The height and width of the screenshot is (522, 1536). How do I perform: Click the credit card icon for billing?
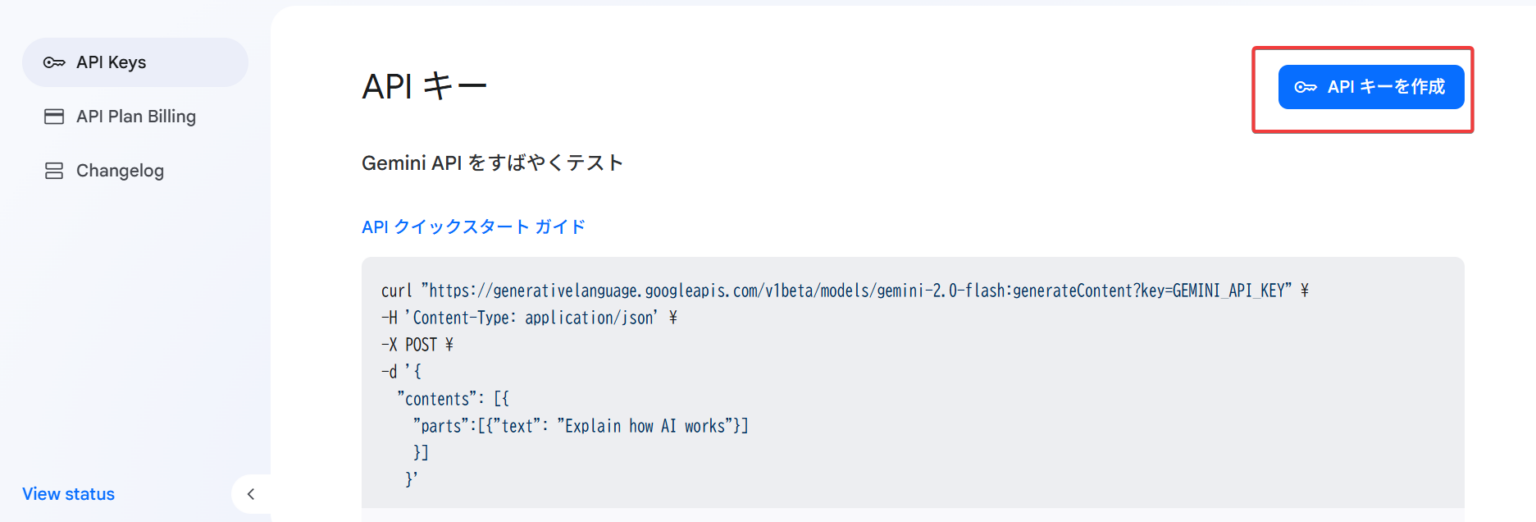(54, 117)
